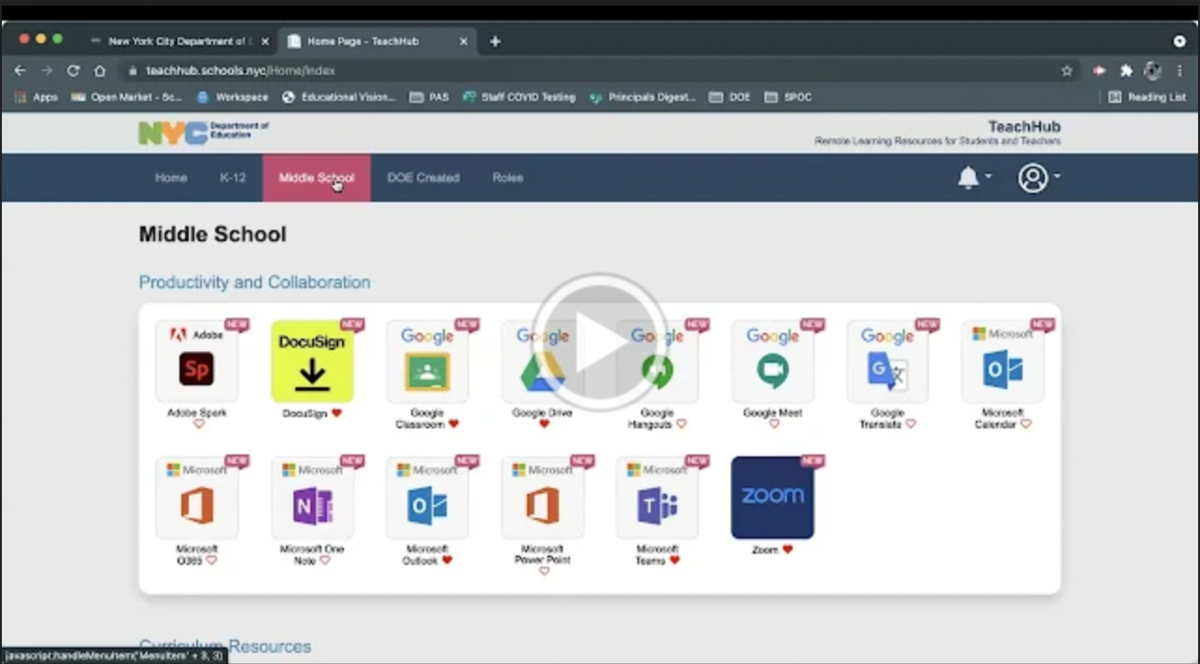This screenshot has height=664, width=1200.
Task: Open the Microsoft Calendar tile
Action: pos(1002,362)
